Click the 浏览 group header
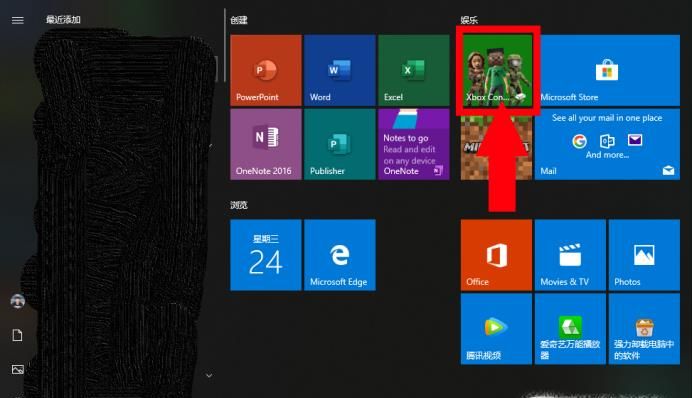This screenshot has width=692, height=398. click(x=239, y=205)
